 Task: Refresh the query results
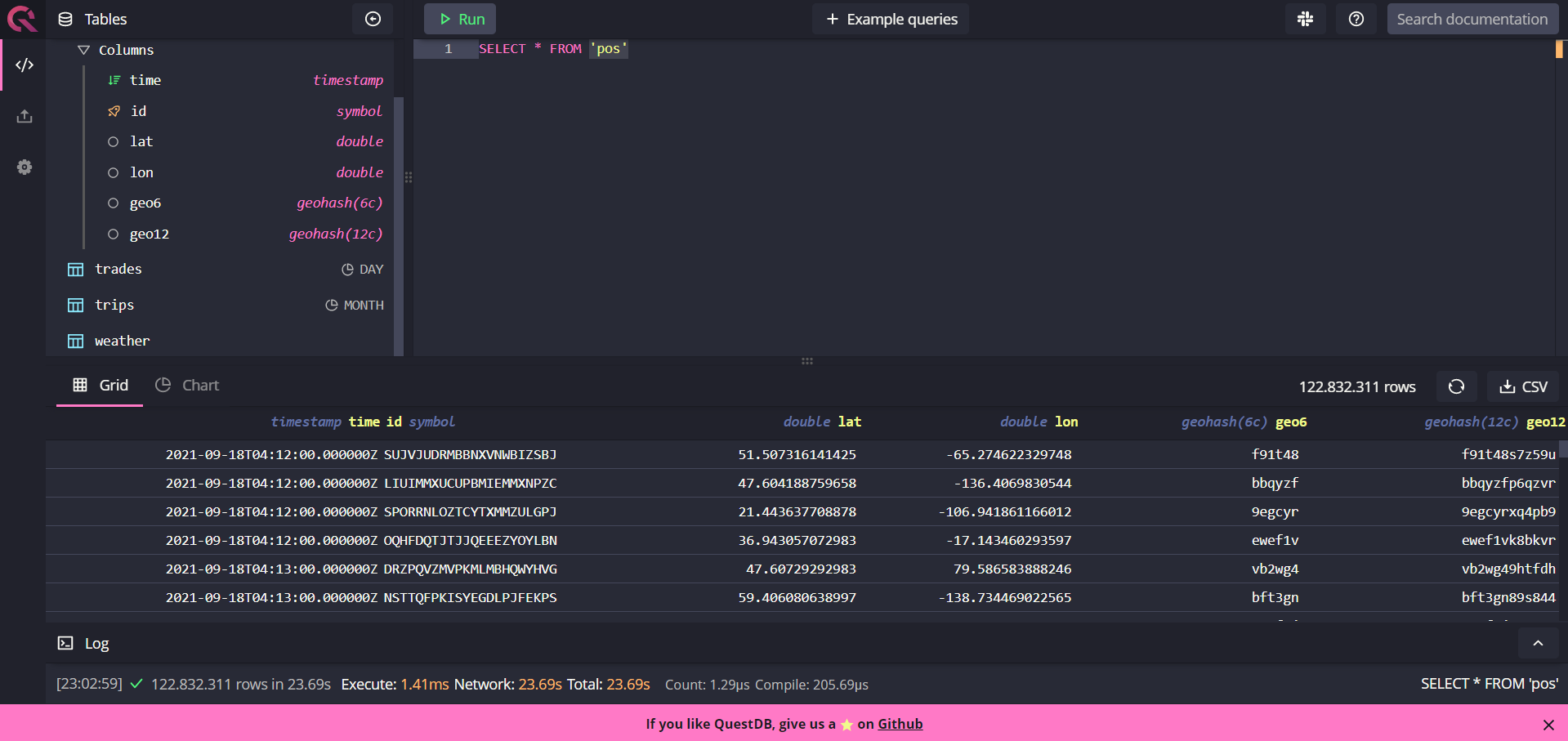tap(1456, 386)
